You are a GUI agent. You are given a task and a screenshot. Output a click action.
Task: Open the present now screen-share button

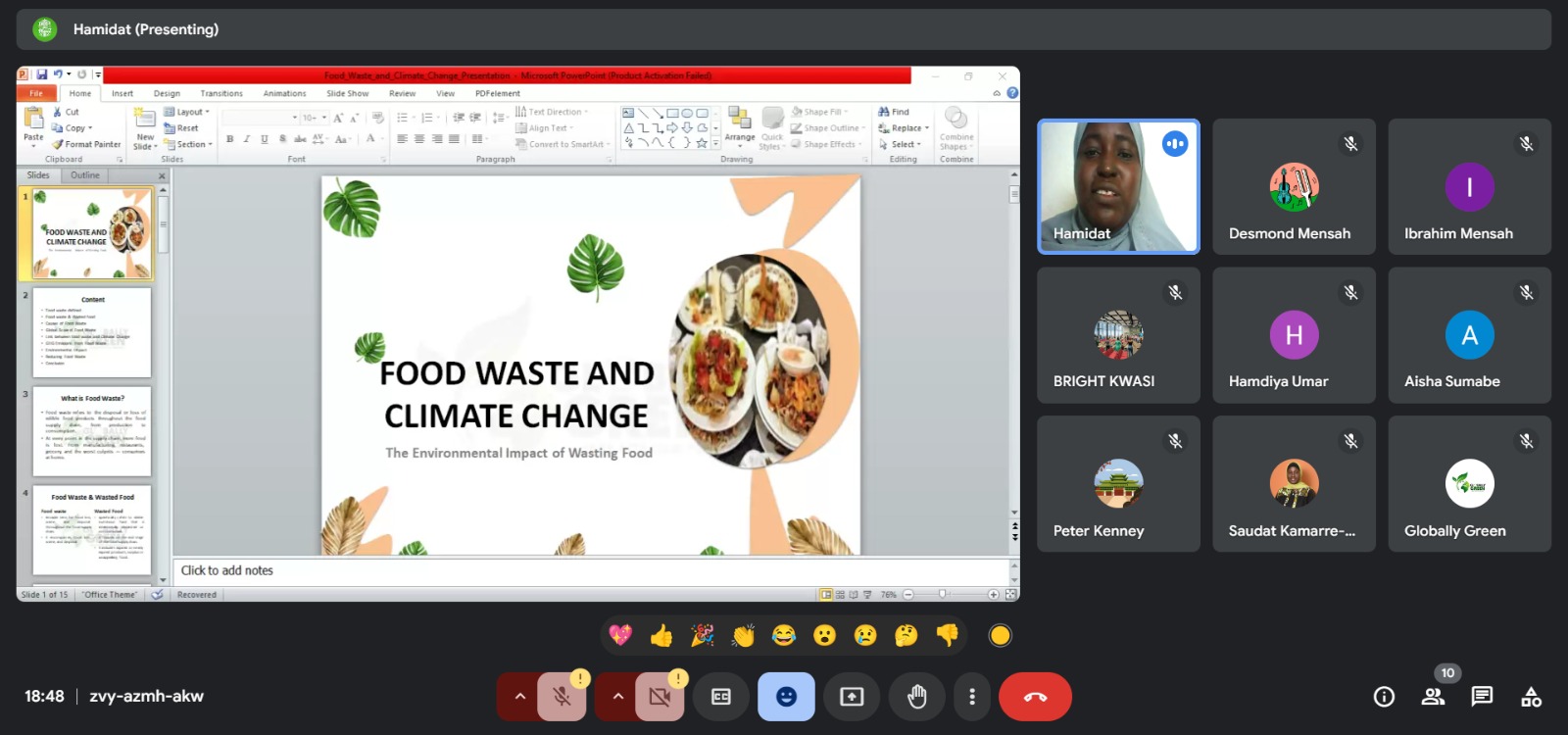(852, 697)
